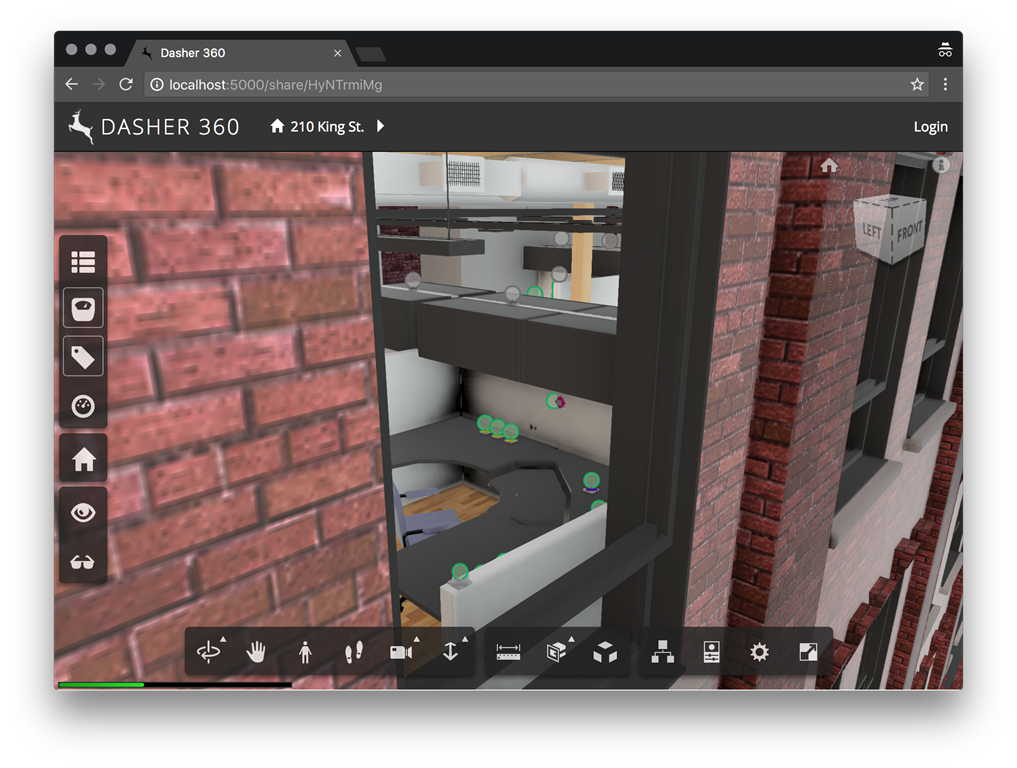Expand the arrow next to 210 King St.
Viewport: 1017px width, 768px height.
coord(380,127)
